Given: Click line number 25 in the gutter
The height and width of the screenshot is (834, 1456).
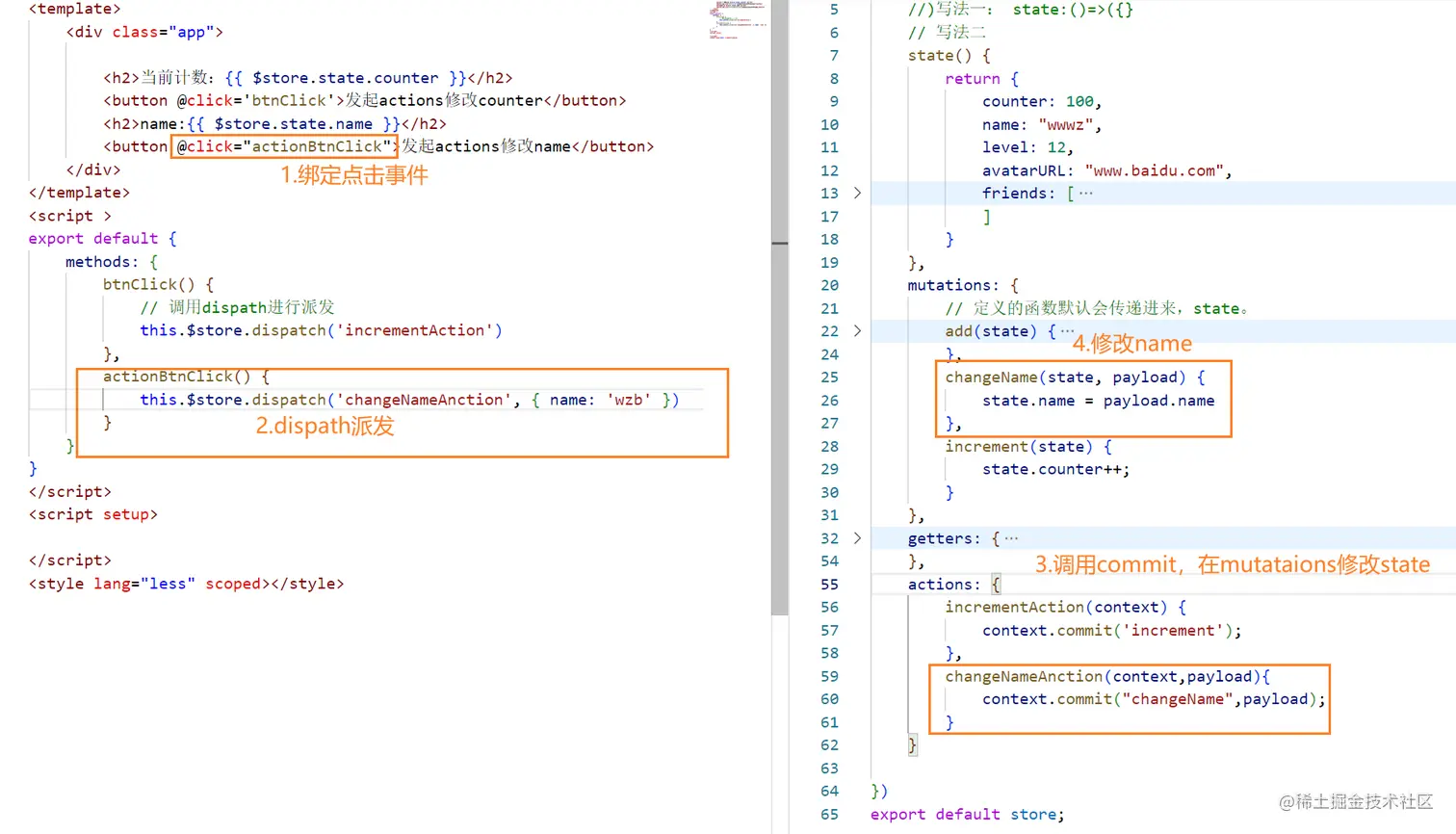Looking at the screenshot, I should coord(829,378).
